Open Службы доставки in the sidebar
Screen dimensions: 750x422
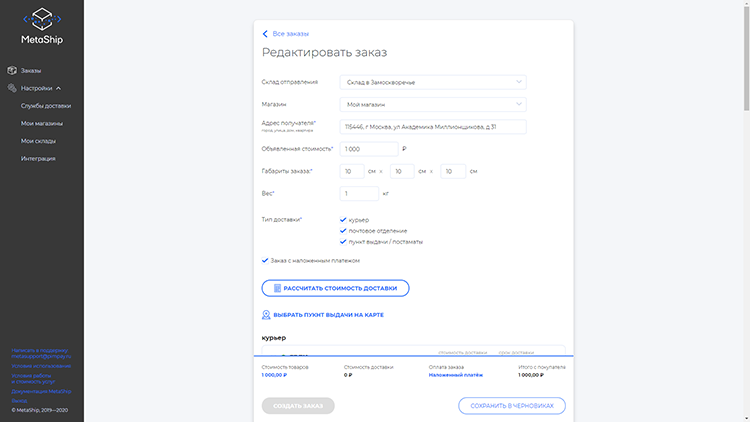coord(45,105)
